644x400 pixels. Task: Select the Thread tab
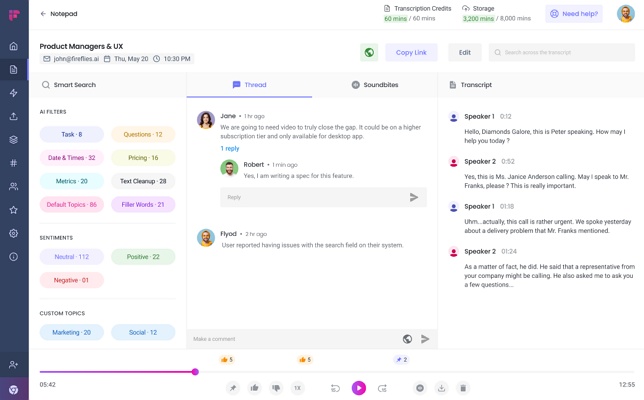click(249, 85)
